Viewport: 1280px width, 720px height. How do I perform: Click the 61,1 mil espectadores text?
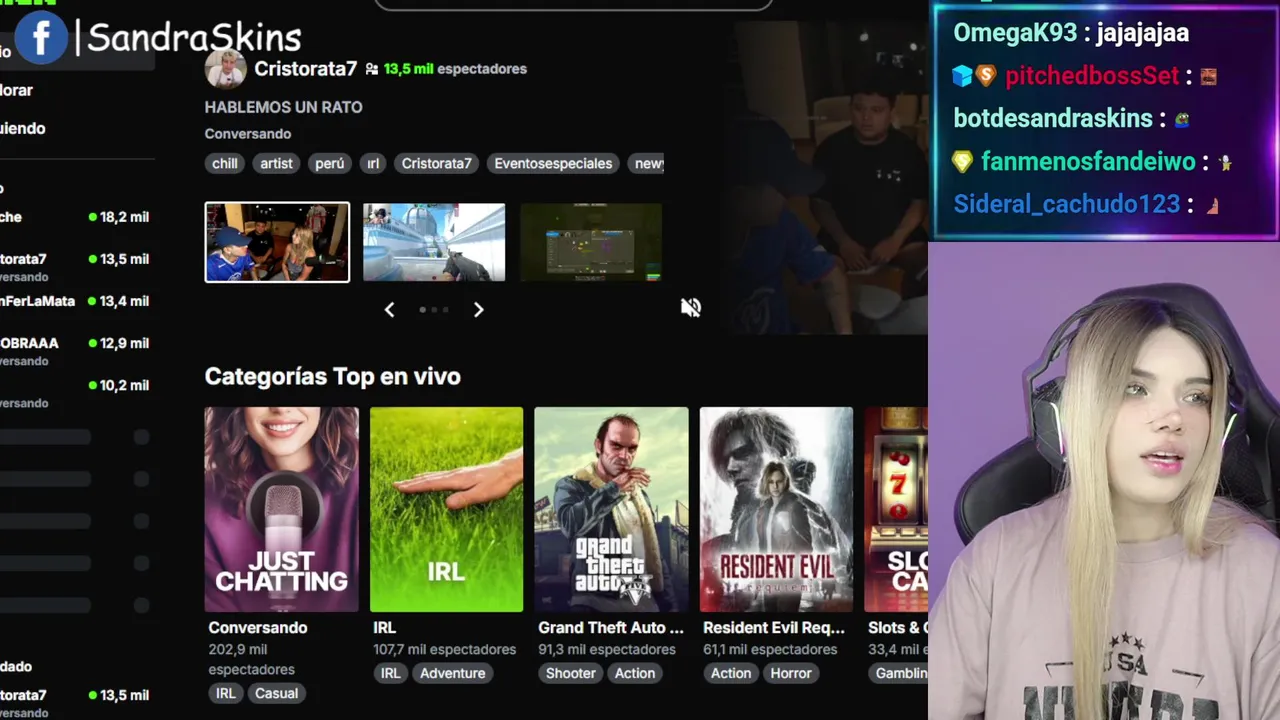772,650
